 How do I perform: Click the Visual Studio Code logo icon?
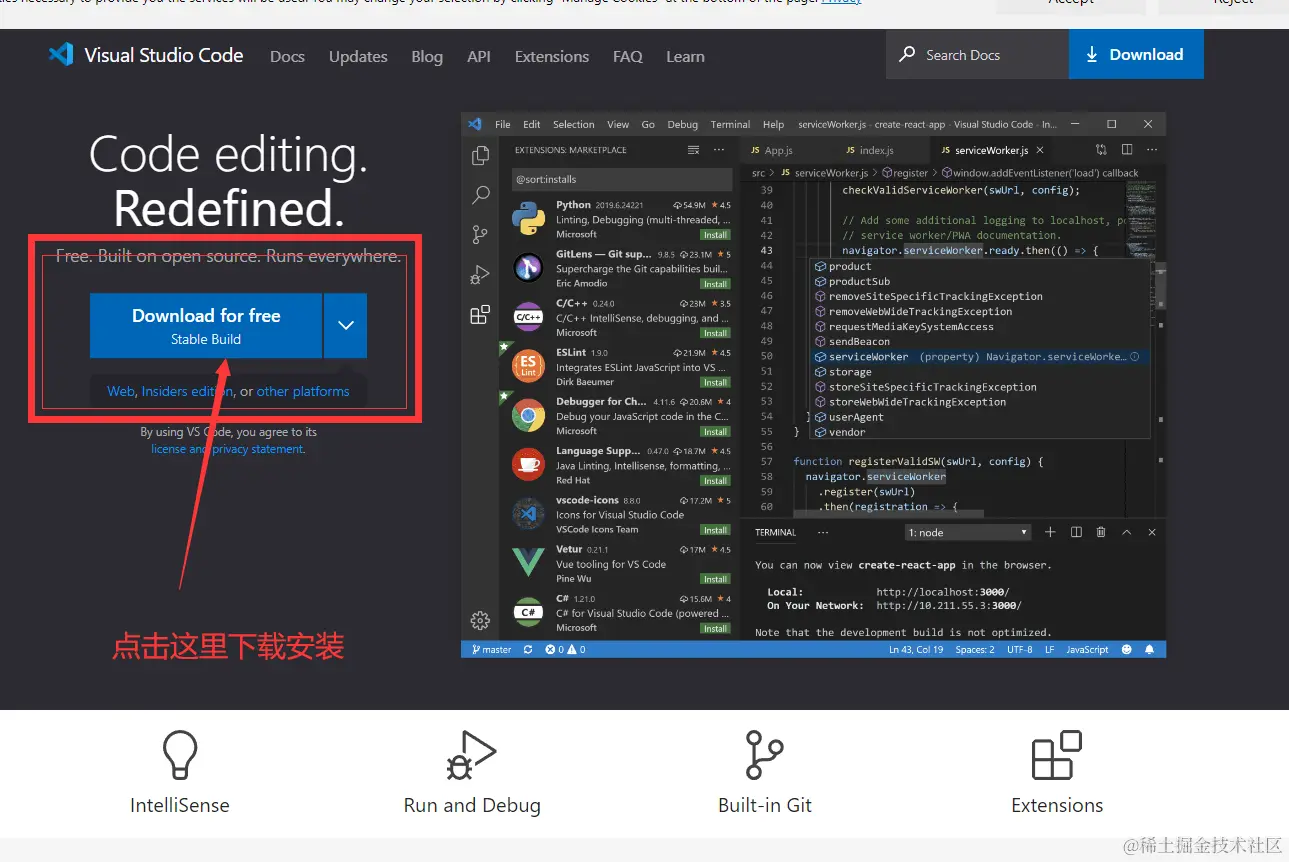coord(61,55)
